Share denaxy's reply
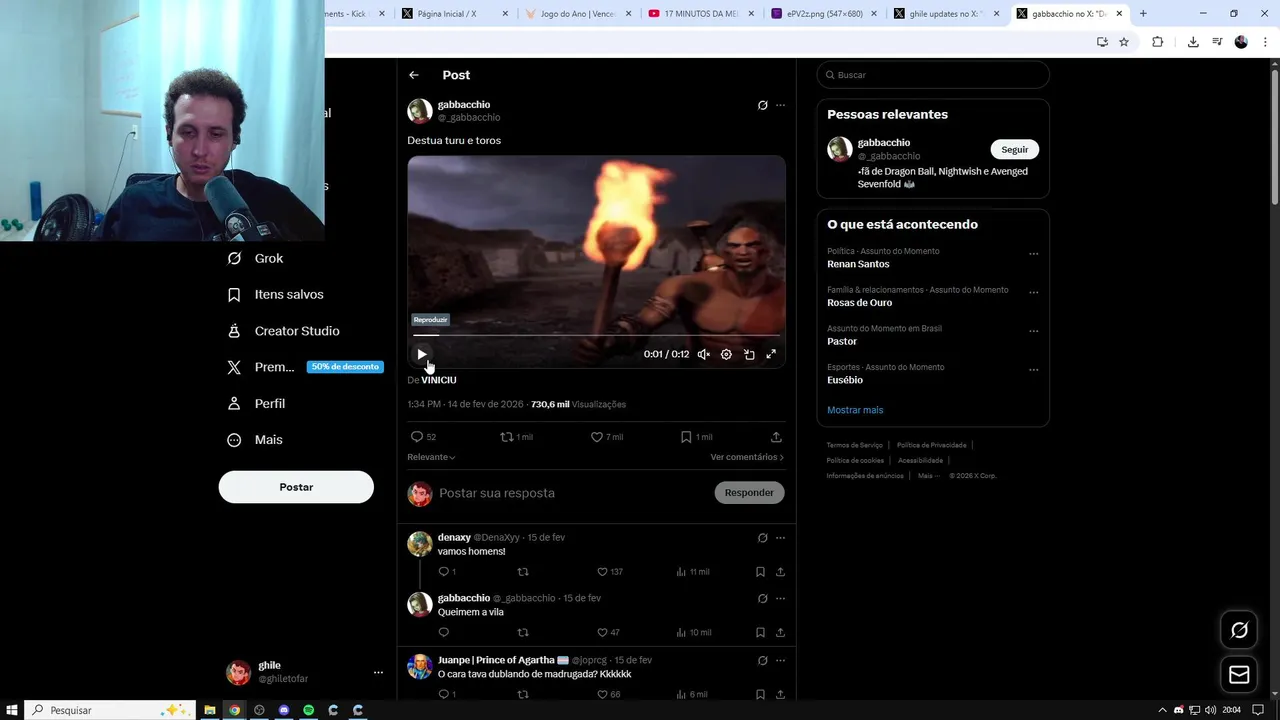 click(780, 572)
